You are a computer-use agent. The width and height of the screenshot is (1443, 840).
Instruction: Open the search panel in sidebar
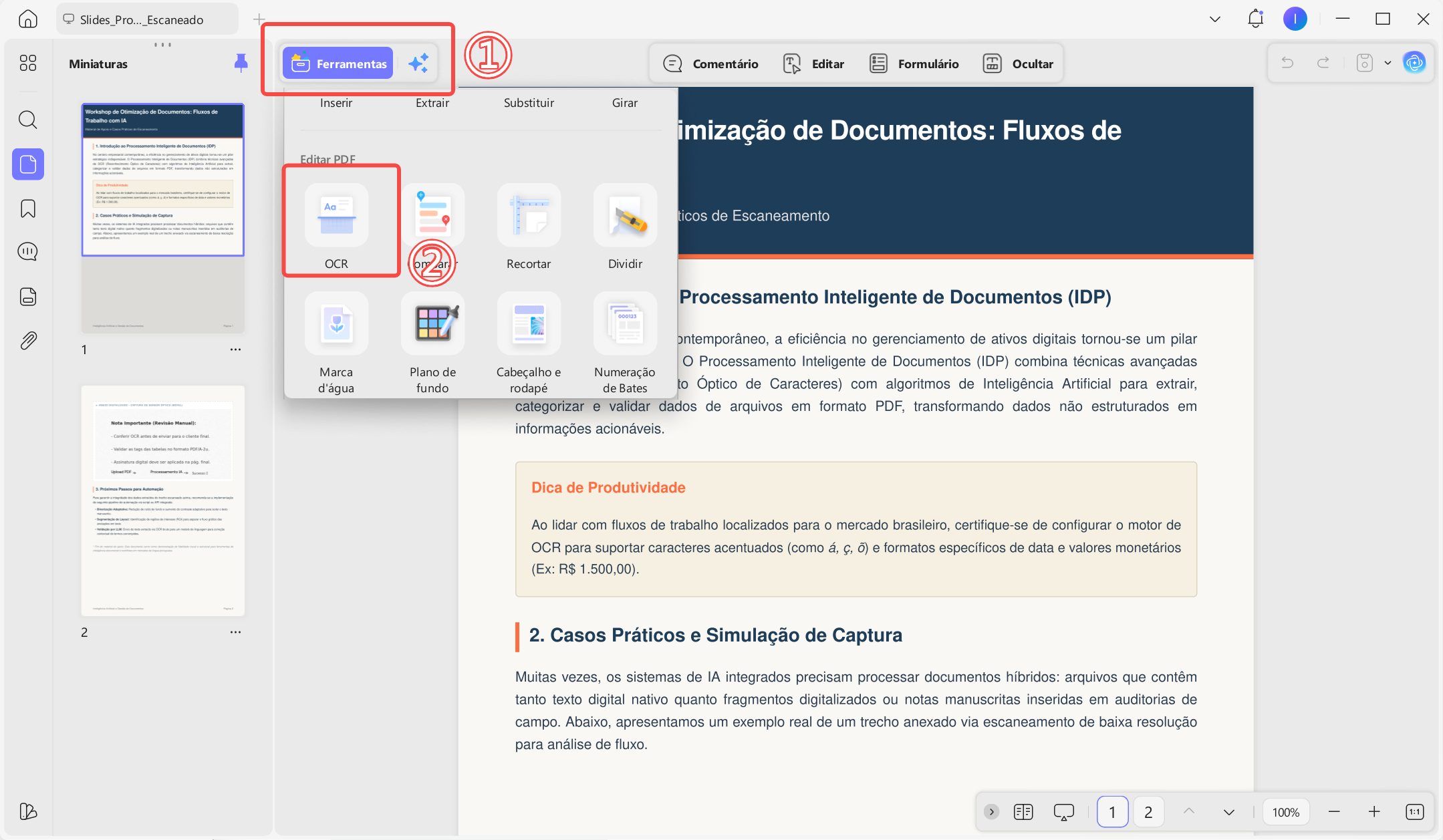pos(28,120)
